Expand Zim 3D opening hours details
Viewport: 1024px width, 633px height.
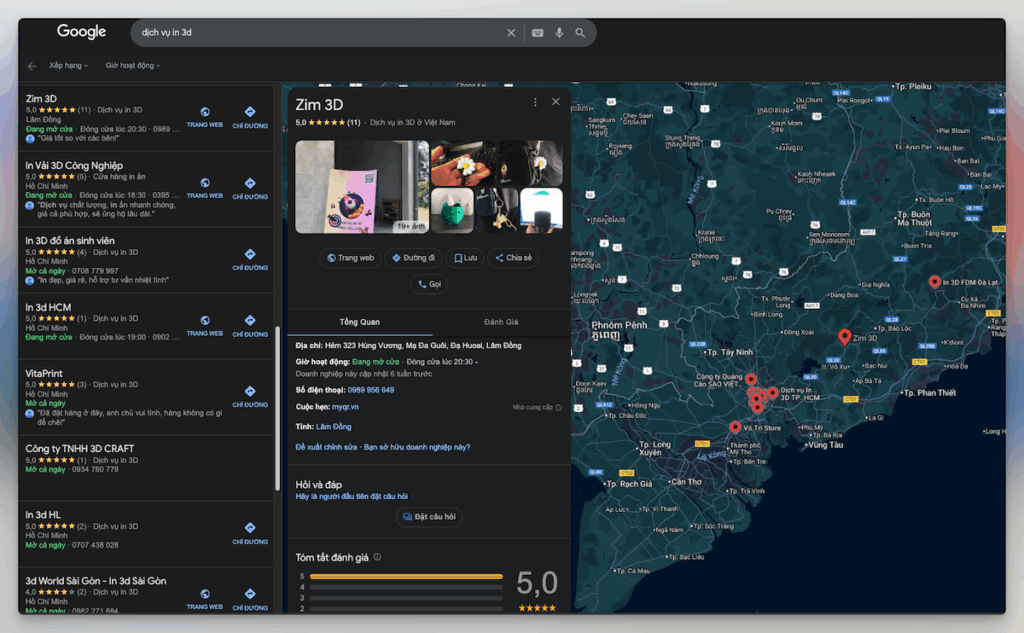click(x=476, y=362)
